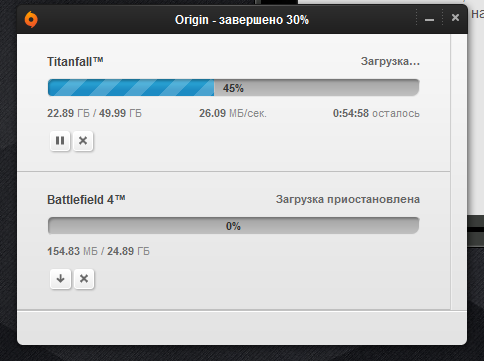Click the 0:54:58 осталось time remaining
The height and width of the screenshot is (361, 484).
(376, 113)
